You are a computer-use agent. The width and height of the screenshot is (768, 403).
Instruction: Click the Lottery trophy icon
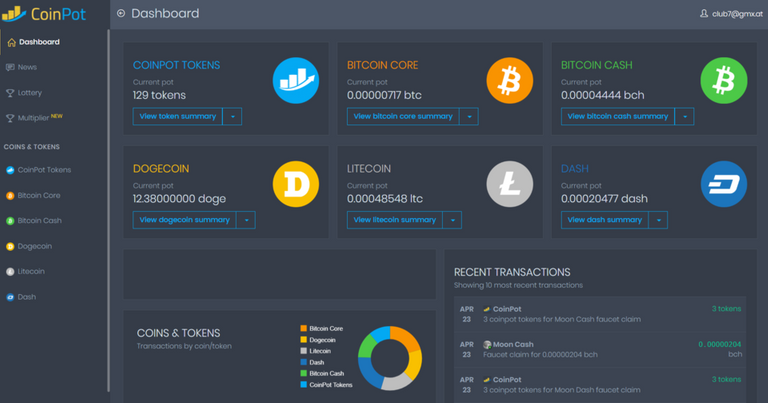[x=10, y=93]
